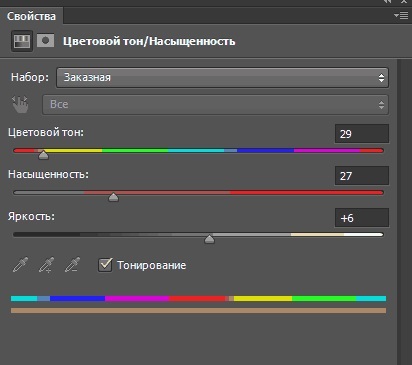Click the Цветовой тон slider handle

tap(43, 155)
